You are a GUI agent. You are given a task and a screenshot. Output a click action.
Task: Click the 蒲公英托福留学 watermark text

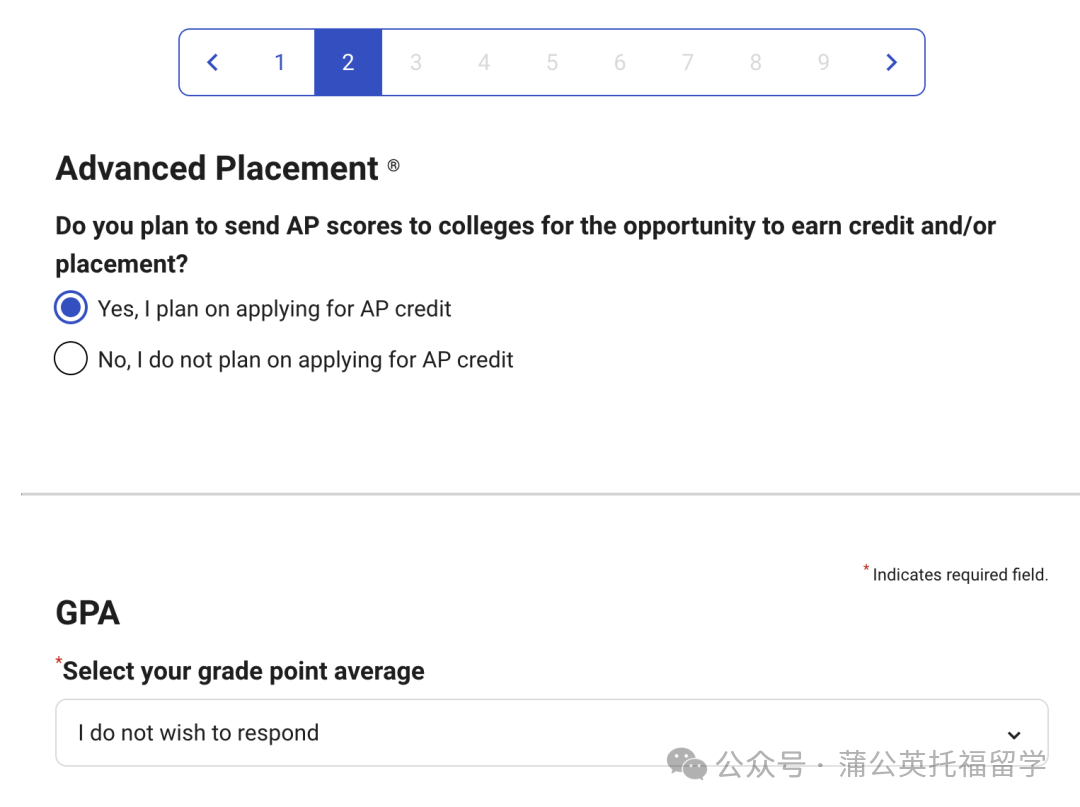tap(942, 765)
